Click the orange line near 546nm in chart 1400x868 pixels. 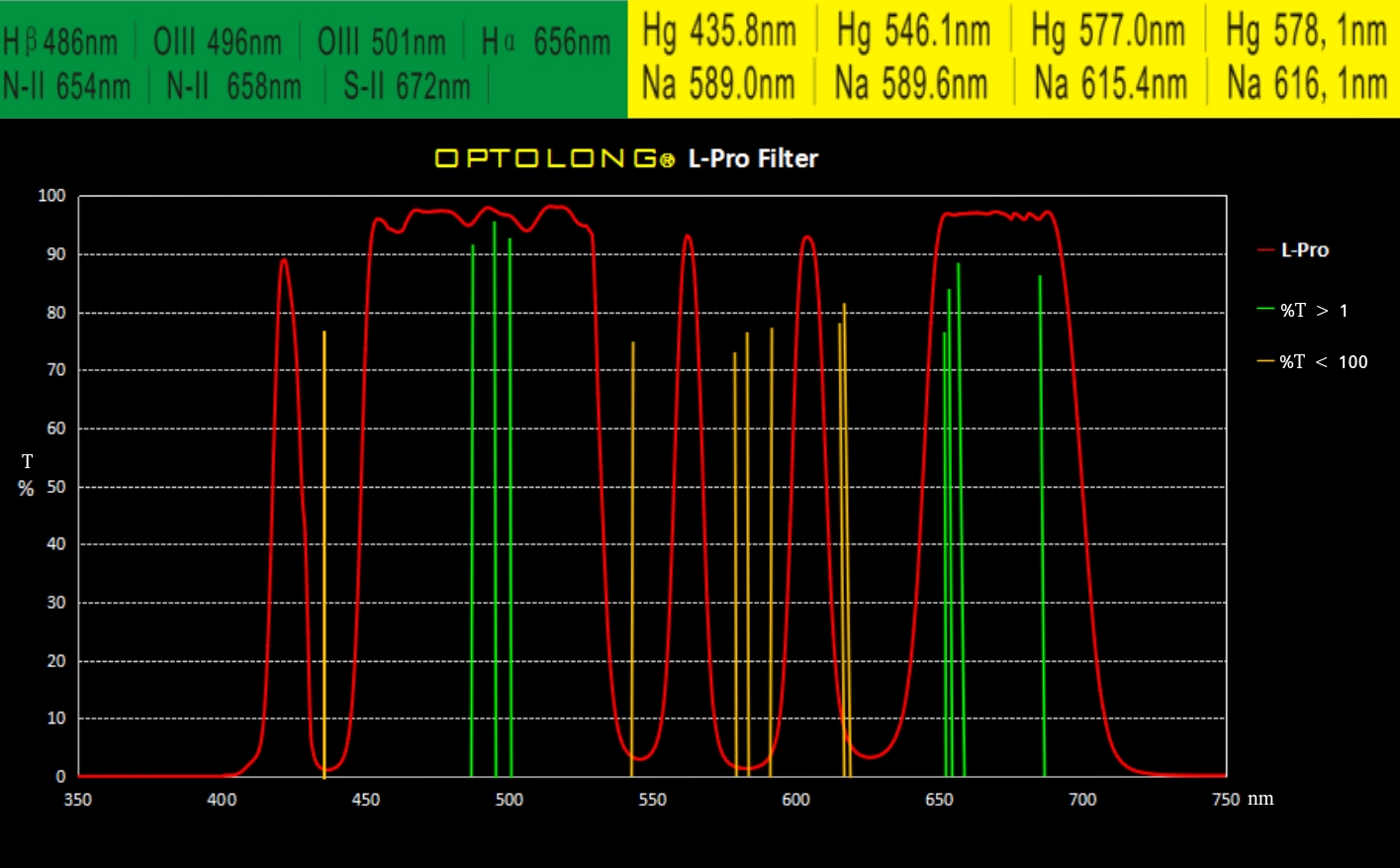632,559
